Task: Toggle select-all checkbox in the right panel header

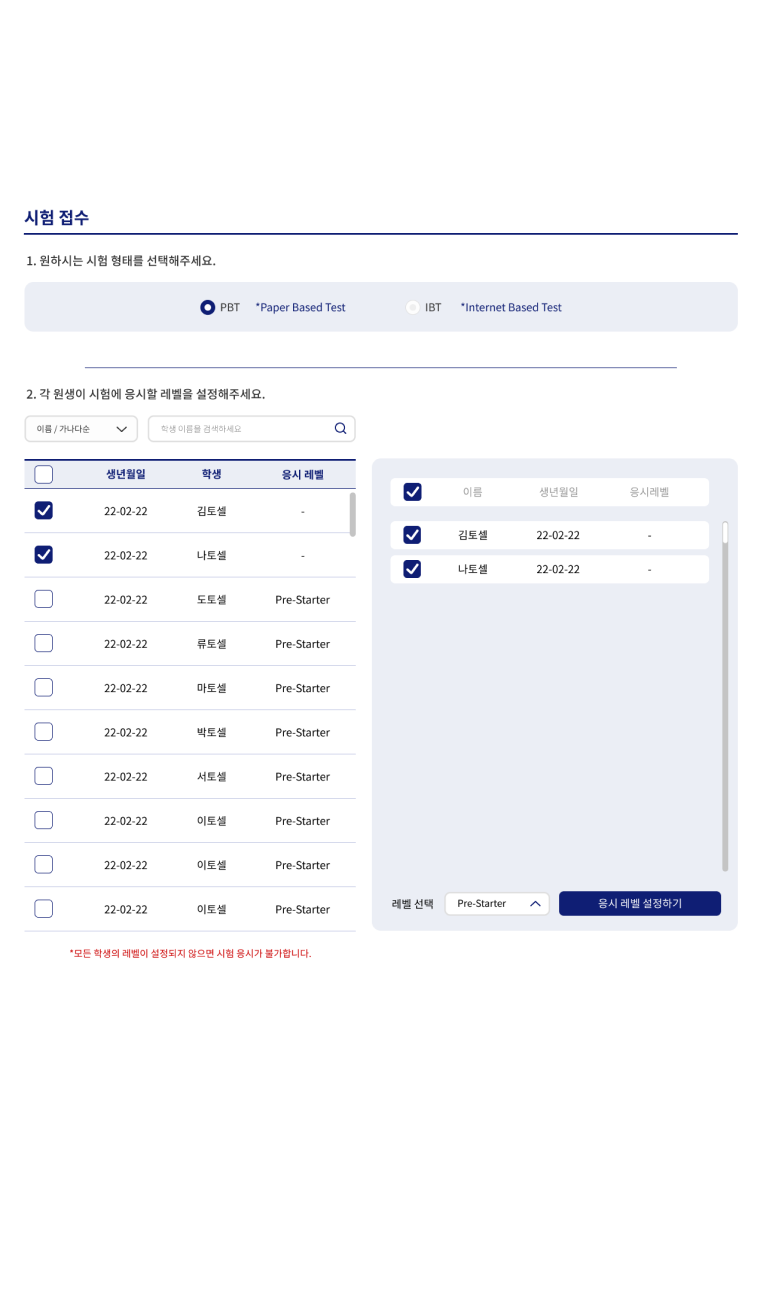Action: [412, 492]
